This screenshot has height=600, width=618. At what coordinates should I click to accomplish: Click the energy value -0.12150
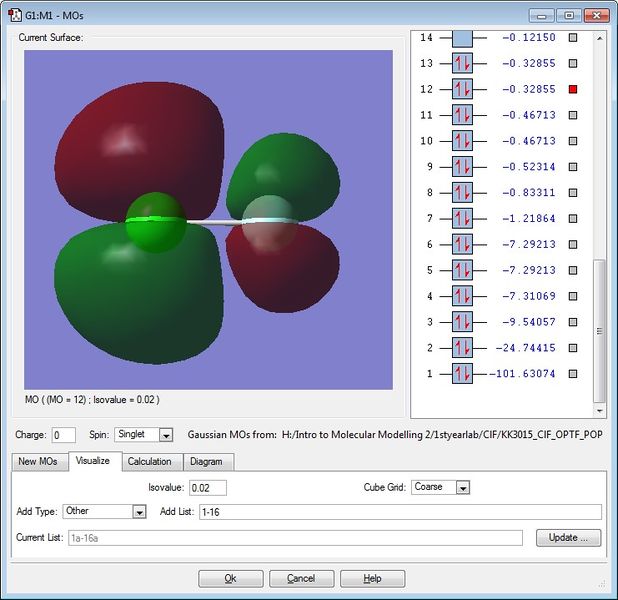coord(529,37)
